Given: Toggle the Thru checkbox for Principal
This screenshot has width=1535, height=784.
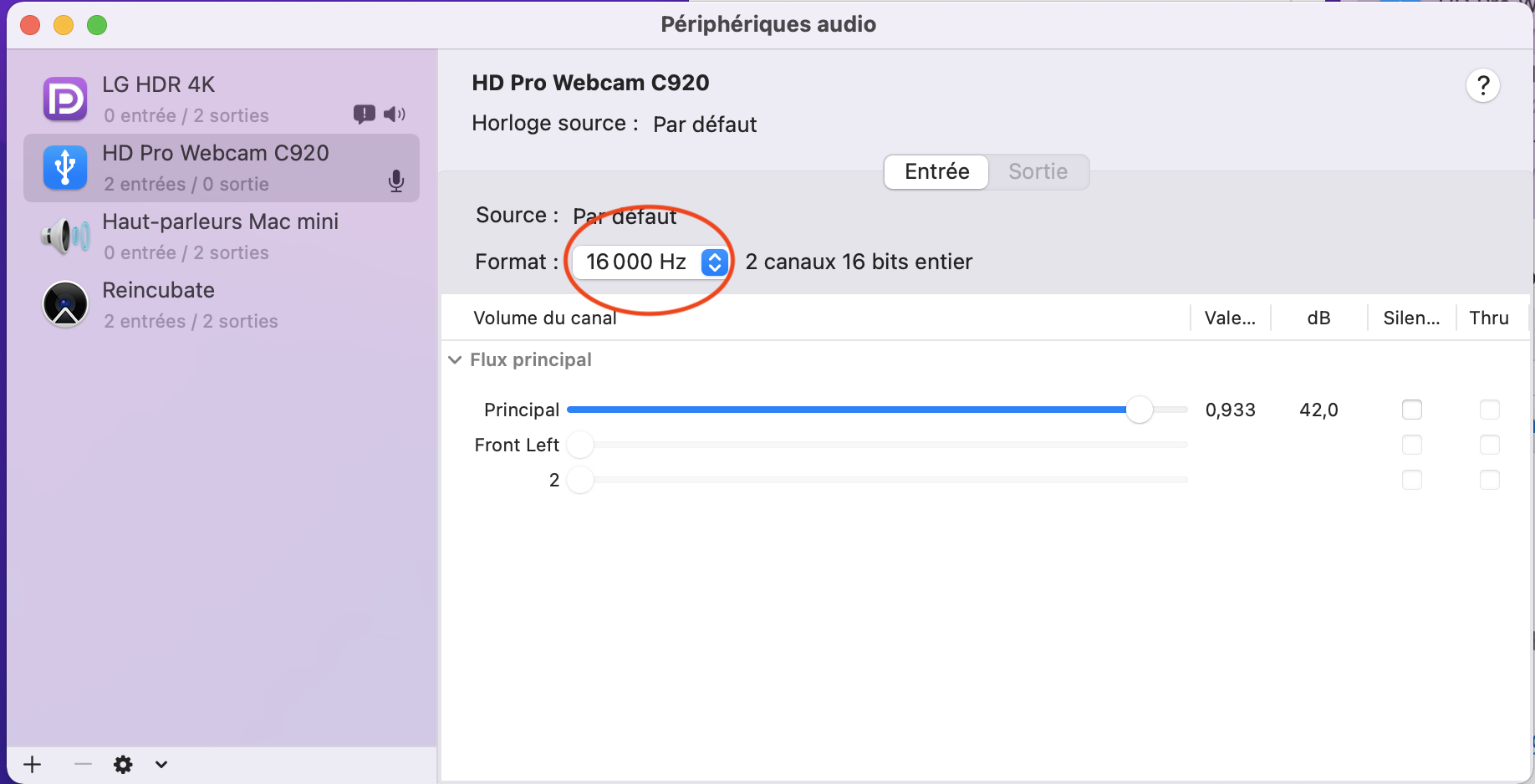Looking at the screenshot, I should tap(1490, 410).
